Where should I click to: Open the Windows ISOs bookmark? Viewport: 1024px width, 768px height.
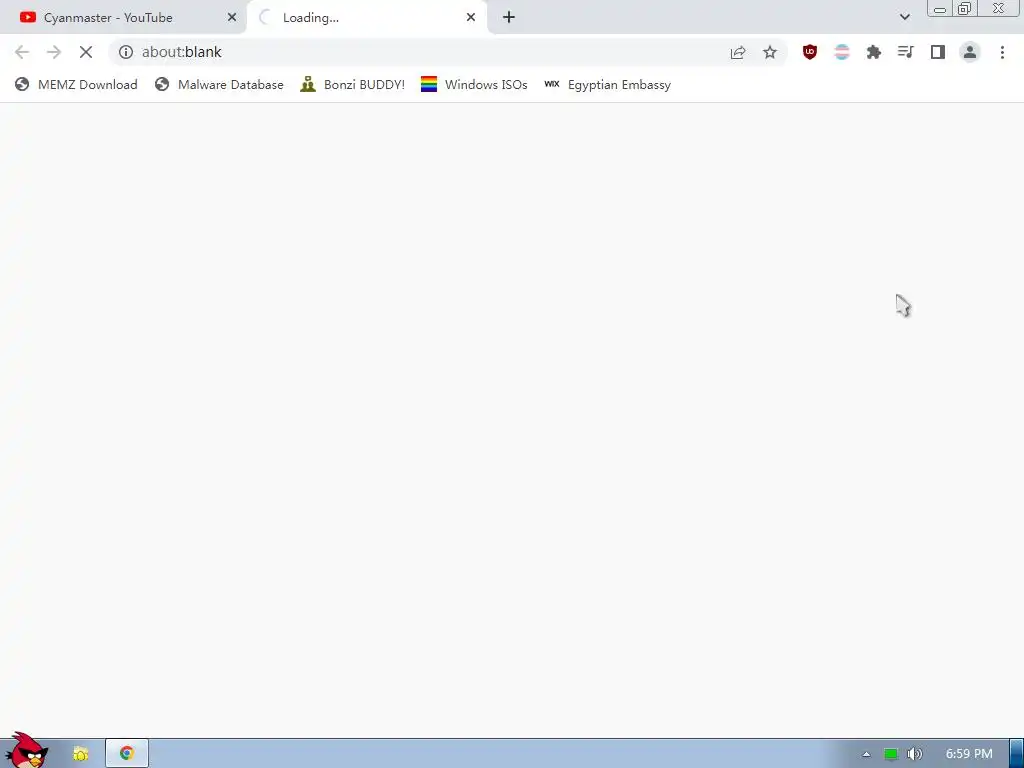tap(474, 84)
